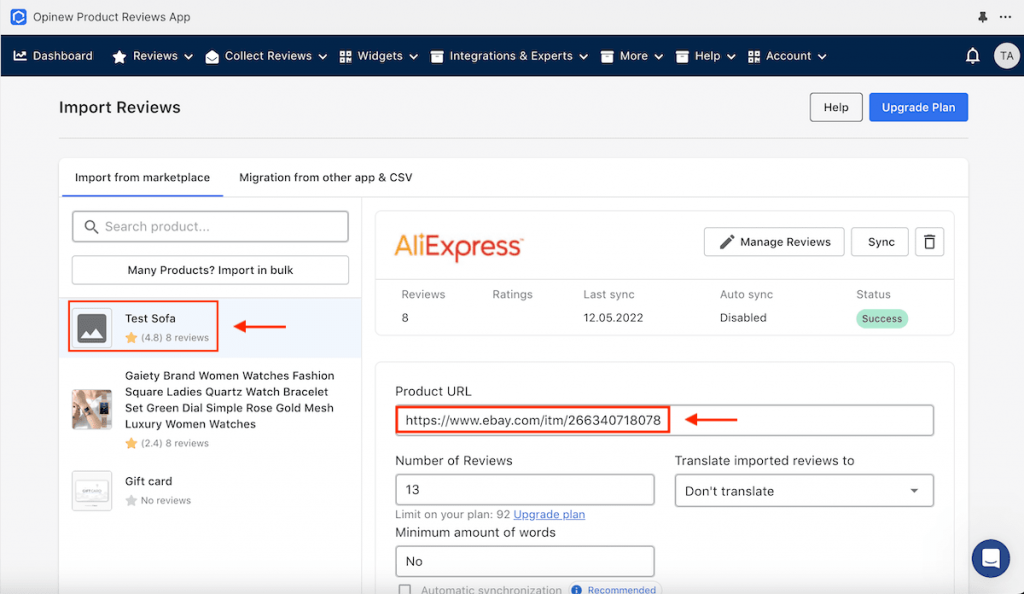Viewport: 1024px width, 594px height.
Task: Select the Test Sofa product name
Action: 150,319
